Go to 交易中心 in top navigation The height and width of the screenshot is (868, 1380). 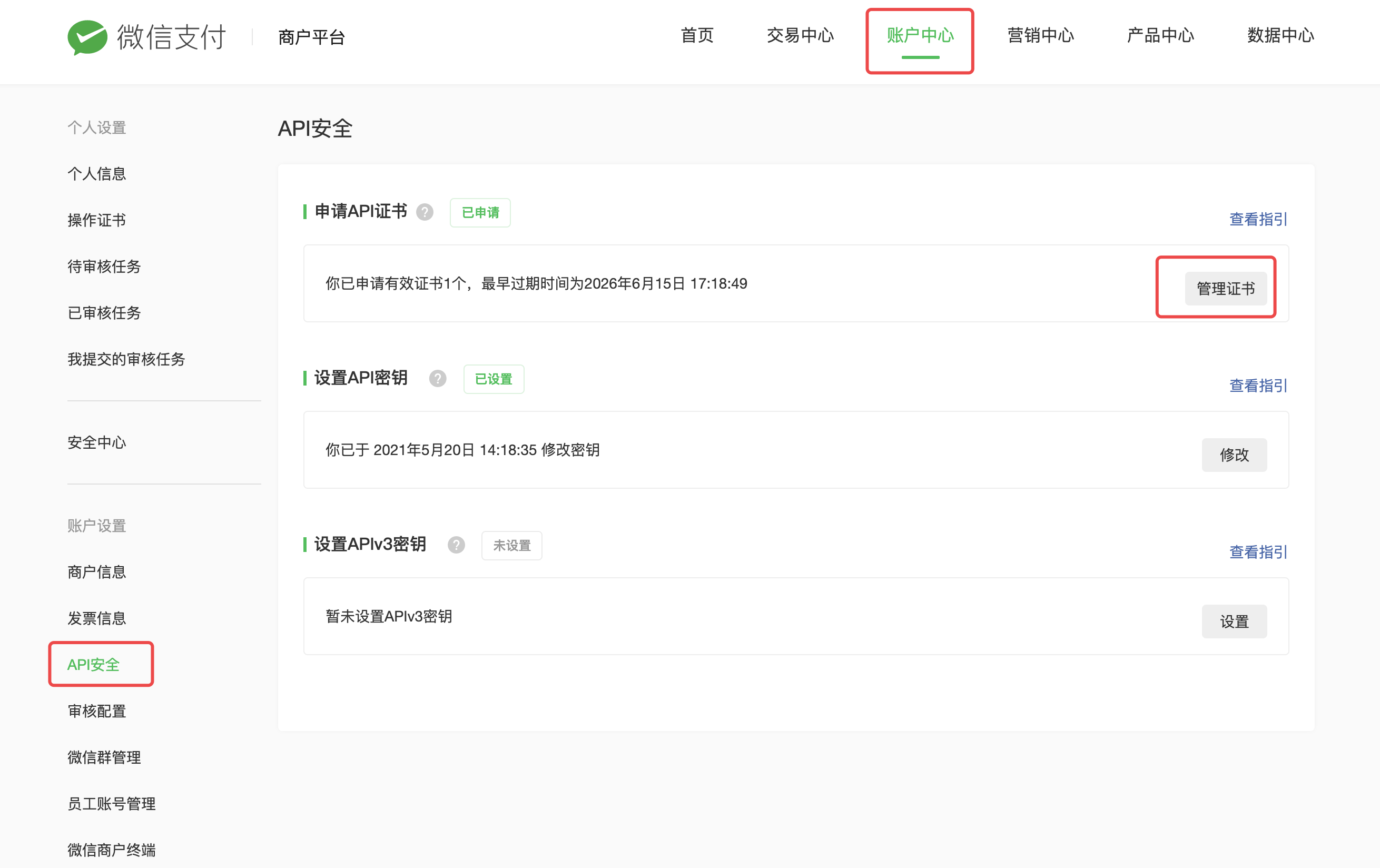[x=800, y=35]
